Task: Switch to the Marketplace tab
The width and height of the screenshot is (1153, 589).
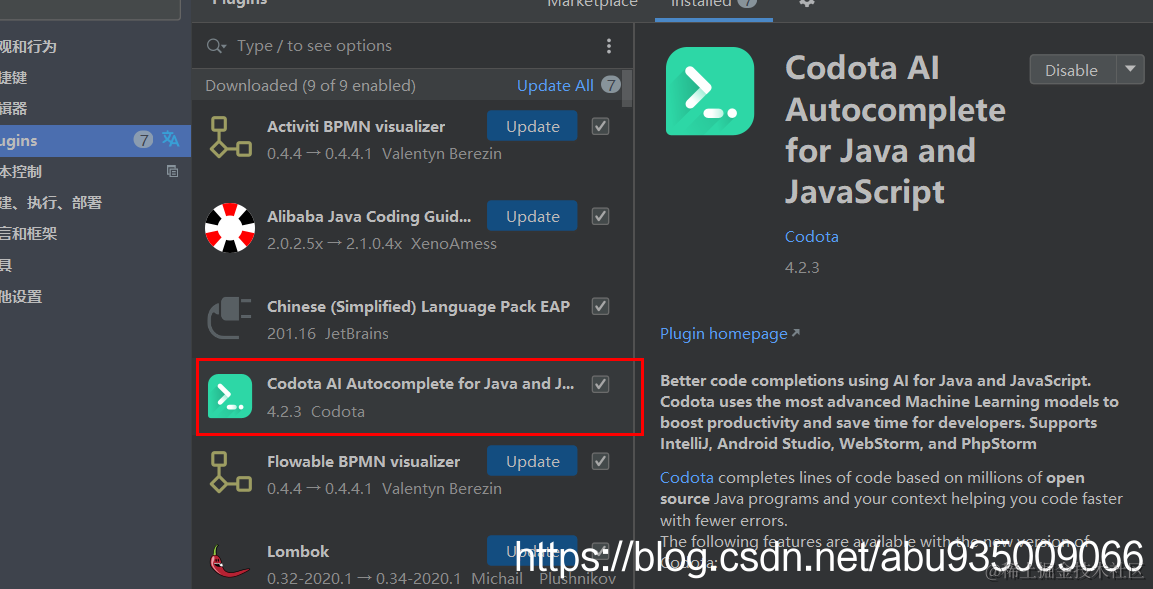Action: [x=593, y=4]
